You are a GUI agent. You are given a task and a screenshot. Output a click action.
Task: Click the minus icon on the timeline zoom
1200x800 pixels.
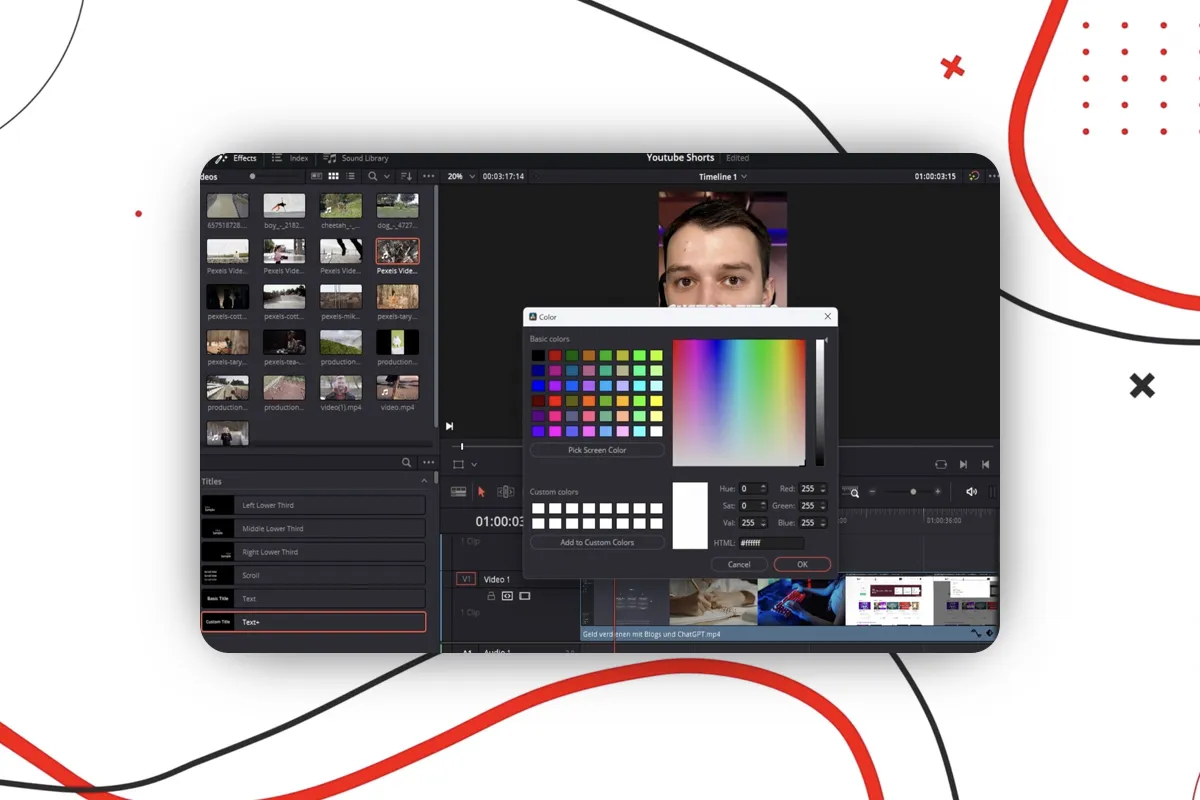(x=873, y=492)
